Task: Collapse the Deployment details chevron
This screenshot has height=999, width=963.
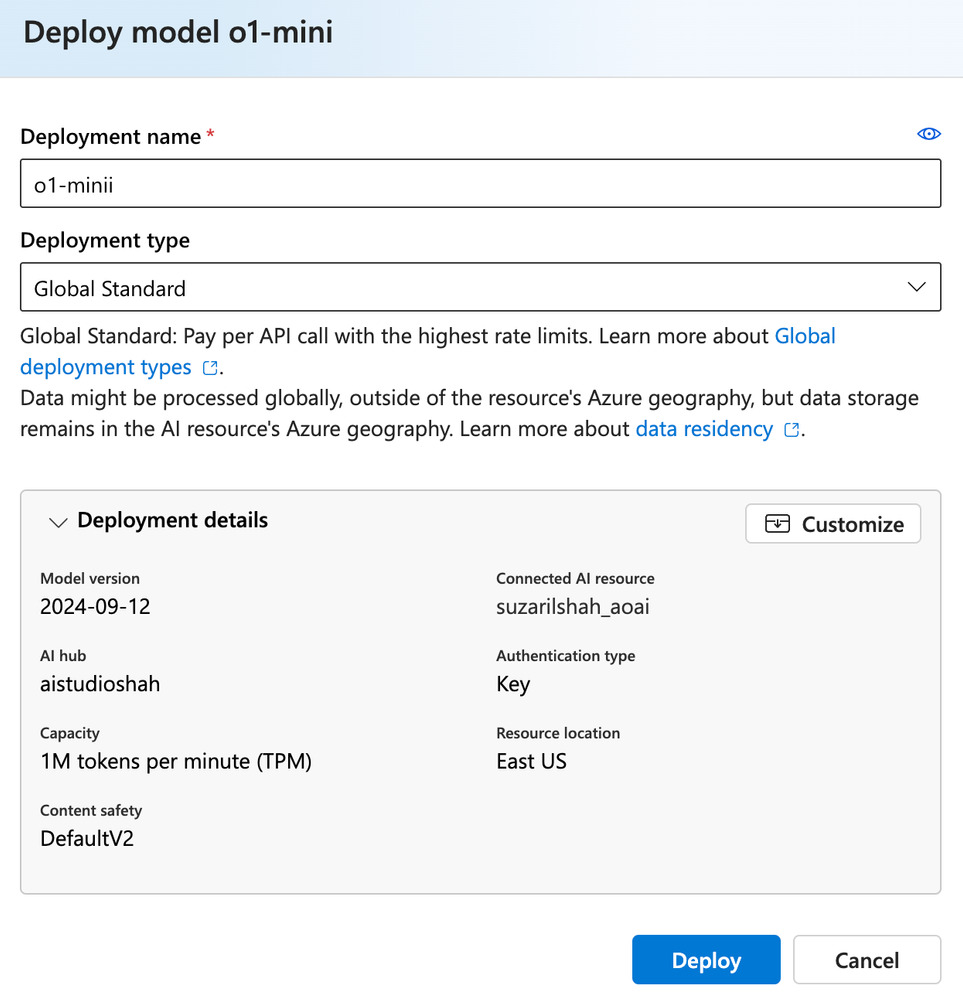Action: (x=58, y=522)
